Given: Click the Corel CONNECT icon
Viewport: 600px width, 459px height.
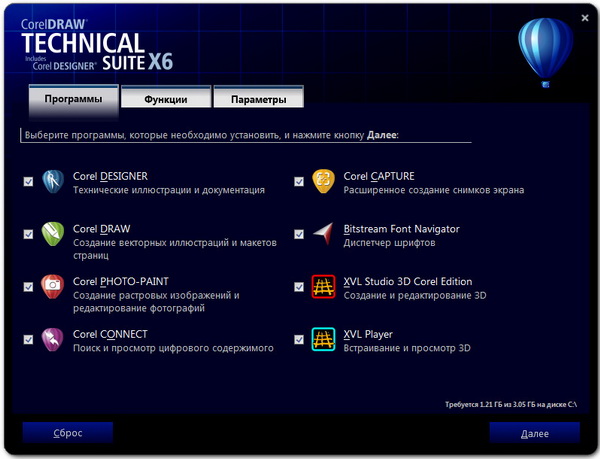Looking at the screenshot, I should tap(52, 340).
